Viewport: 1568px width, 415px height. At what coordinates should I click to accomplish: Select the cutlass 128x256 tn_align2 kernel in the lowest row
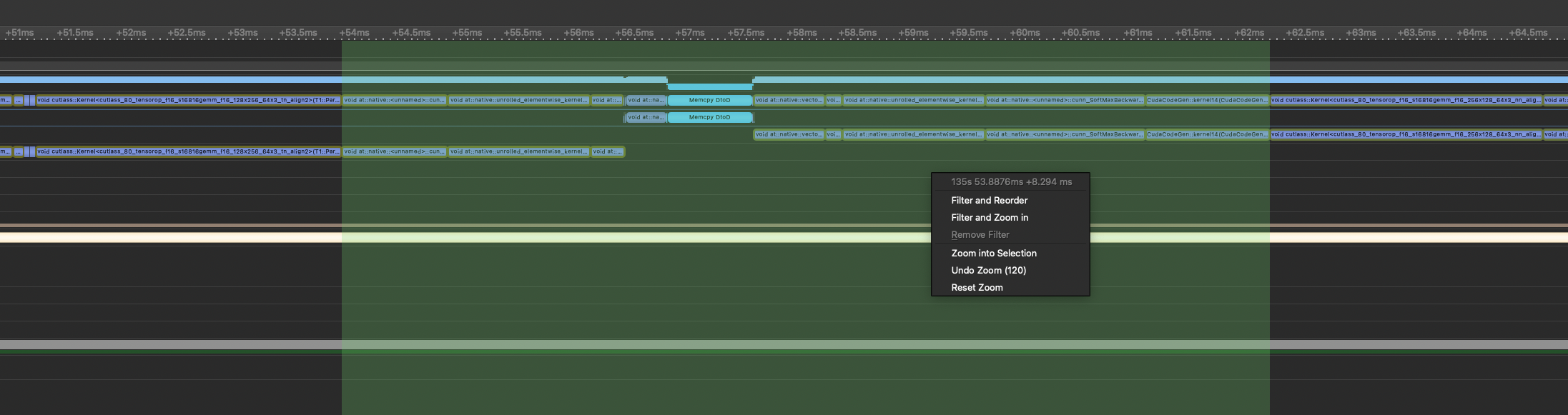188,151
